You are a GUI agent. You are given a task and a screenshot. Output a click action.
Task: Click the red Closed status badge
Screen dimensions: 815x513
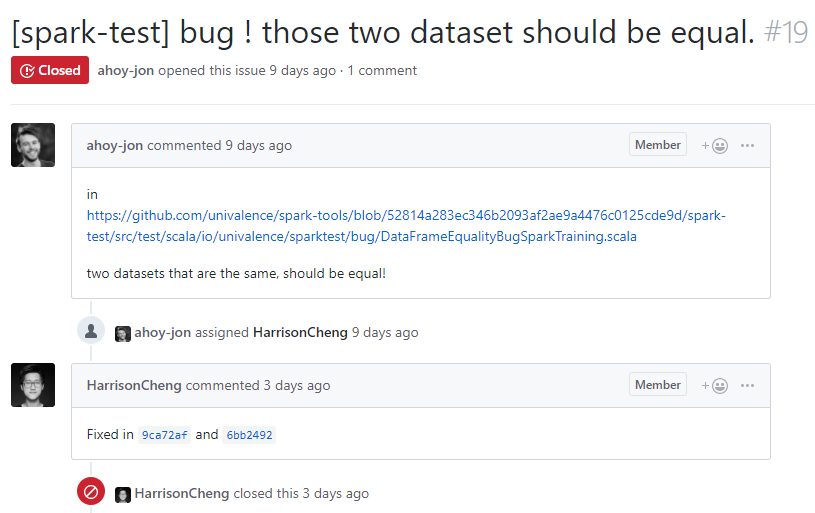click(50, 71)
